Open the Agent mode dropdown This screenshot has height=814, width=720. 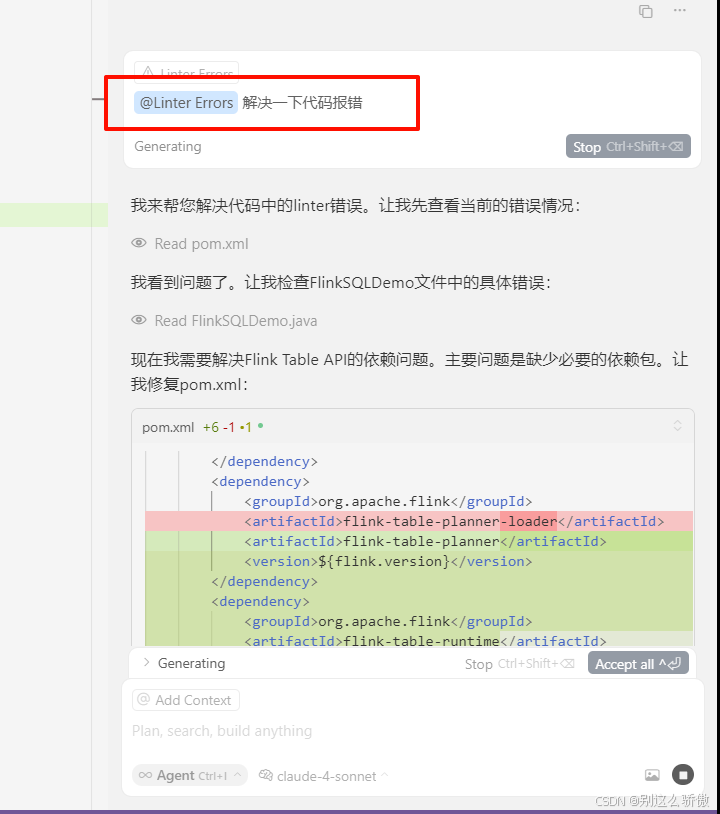189,776
